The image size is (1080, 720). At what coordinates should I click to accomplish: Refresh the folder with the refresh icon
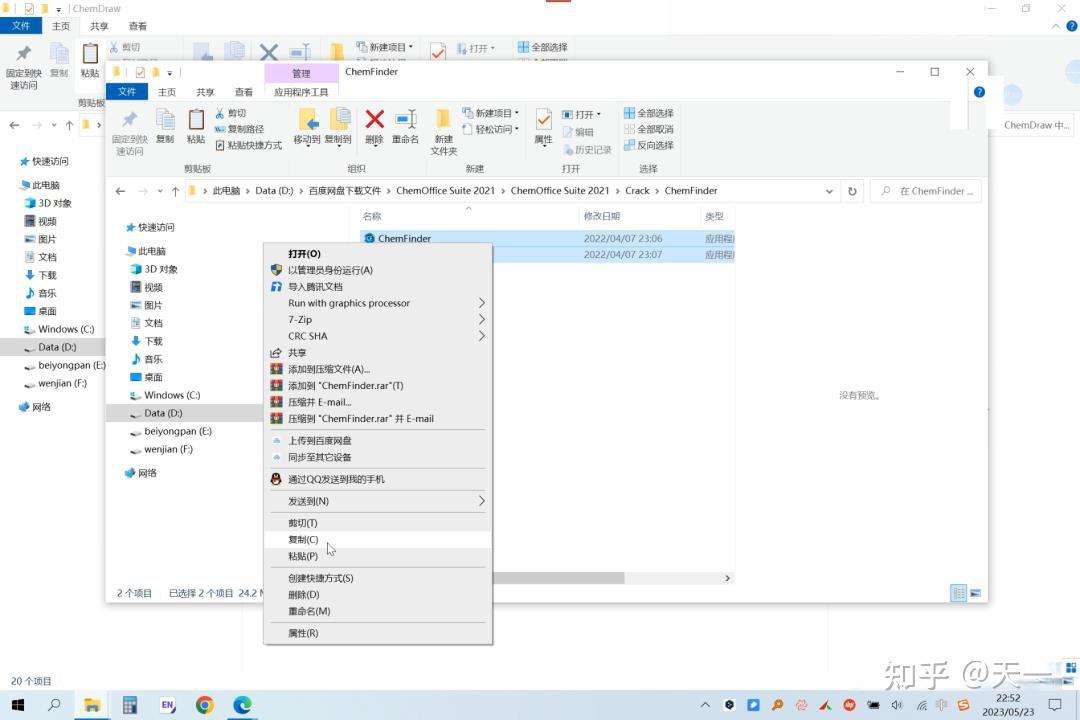pos(851,190)
